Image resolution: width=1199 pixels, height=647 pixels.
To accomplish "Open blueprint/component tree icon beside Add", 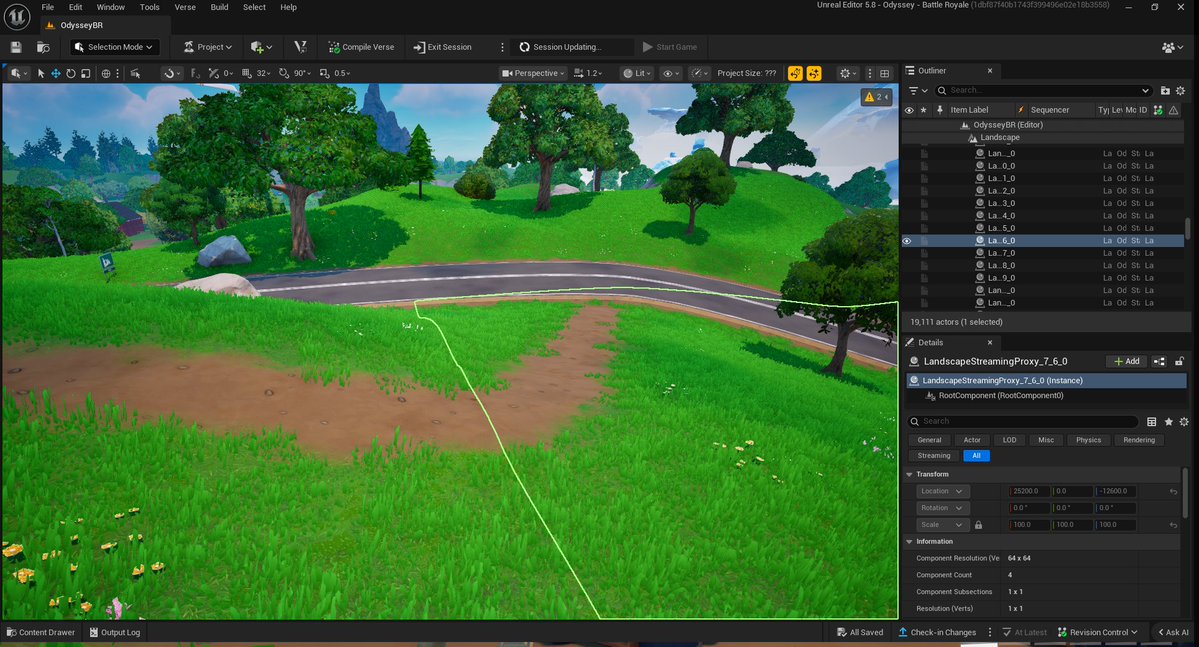I will point(1159,361).
